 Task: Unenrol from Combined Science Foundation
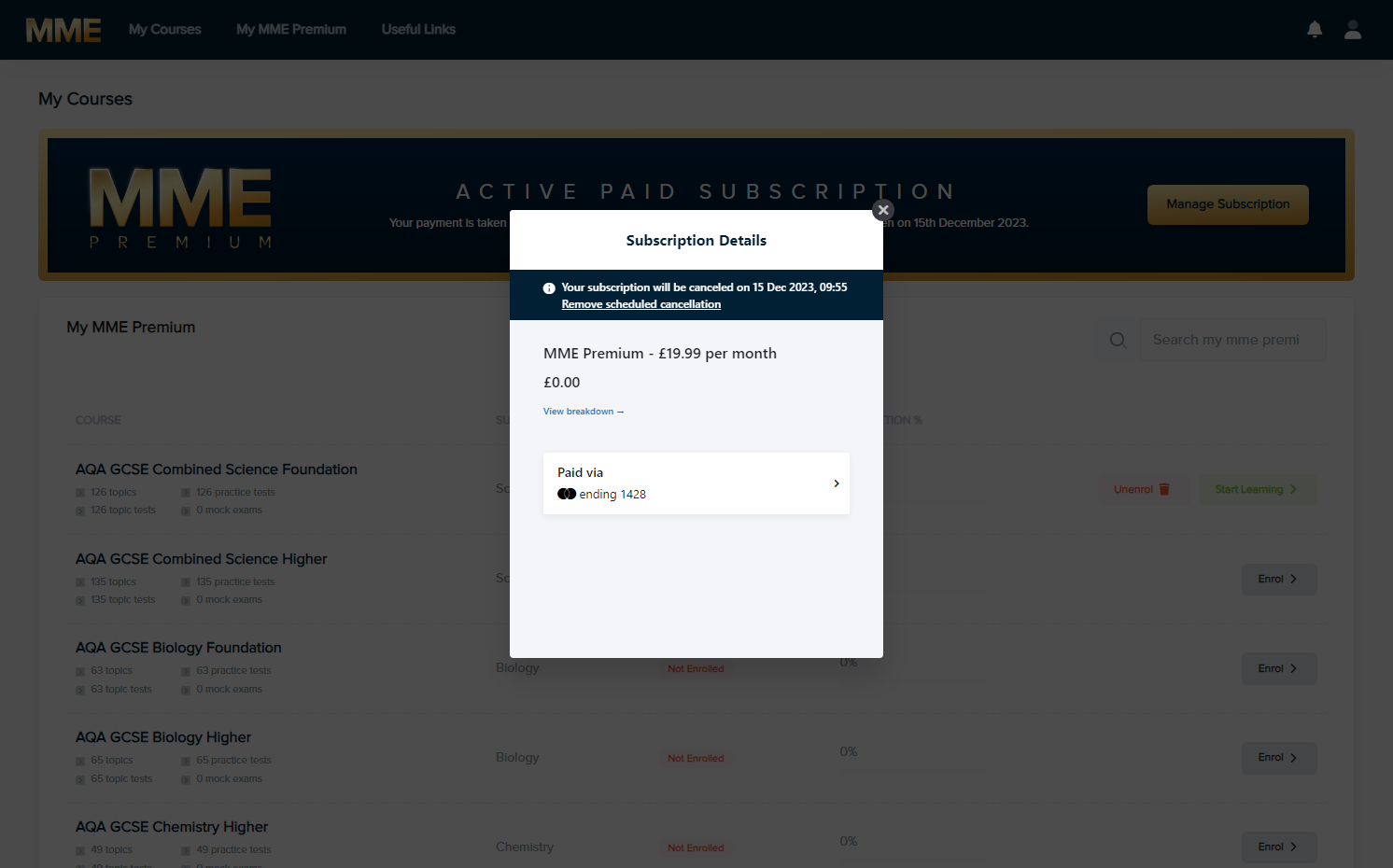point(1141,489)
